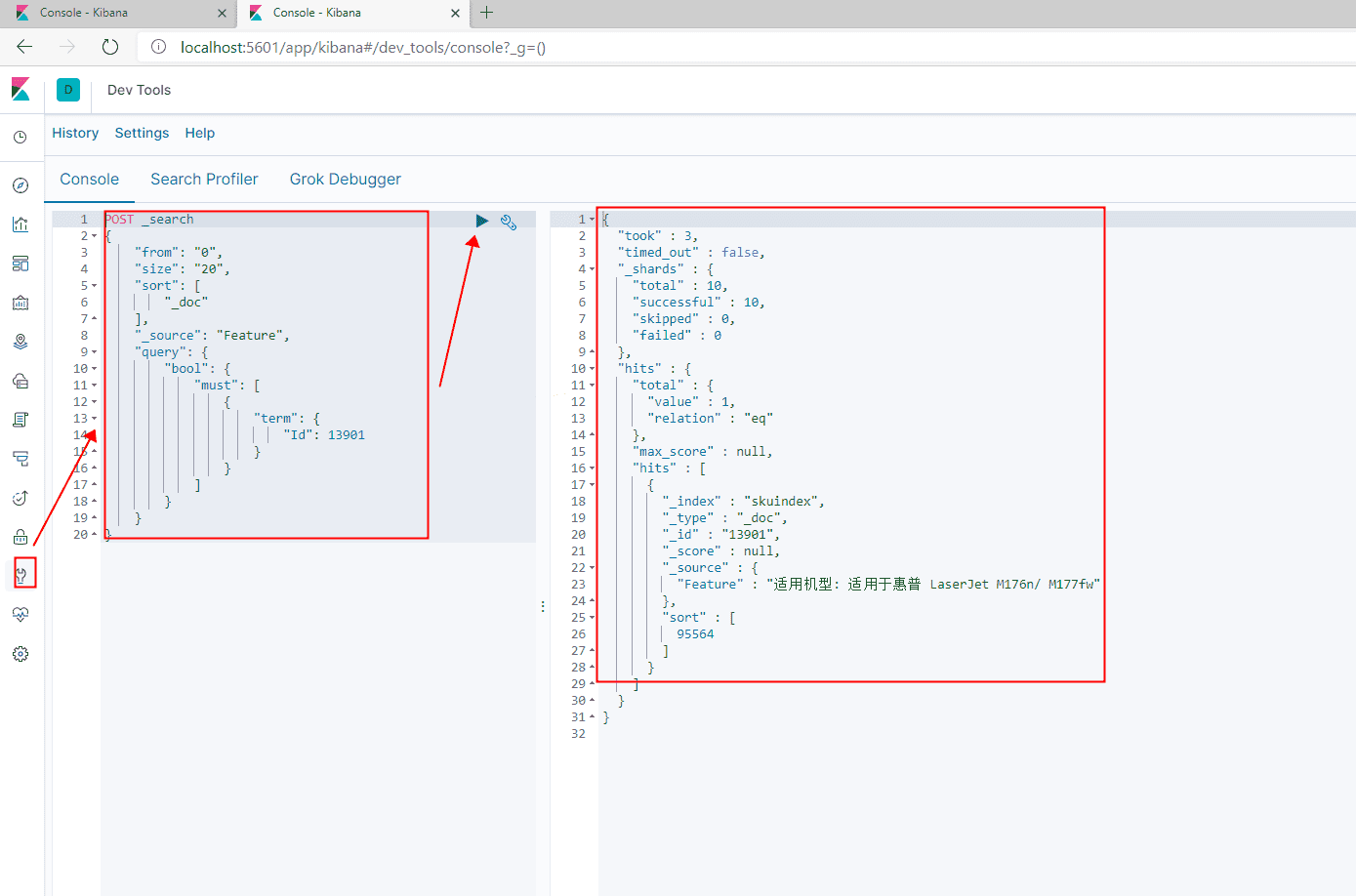Click the green D space avatar
Screen dimensions: 1356x896
68,90
